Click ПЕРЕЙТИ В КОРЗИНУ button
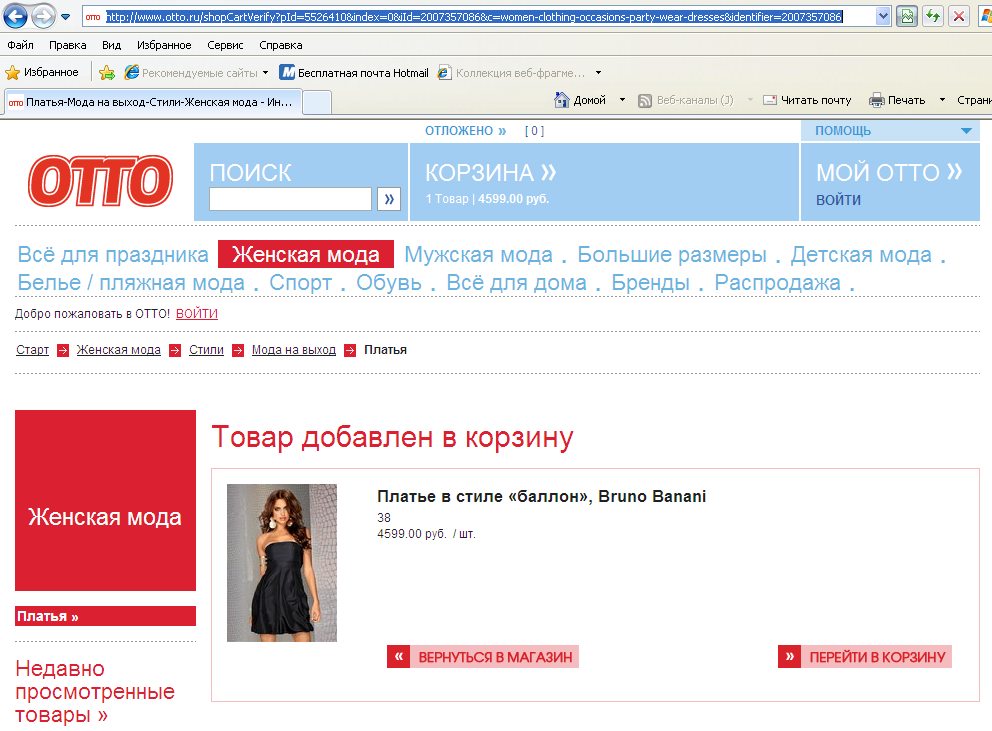 point(865,657)
